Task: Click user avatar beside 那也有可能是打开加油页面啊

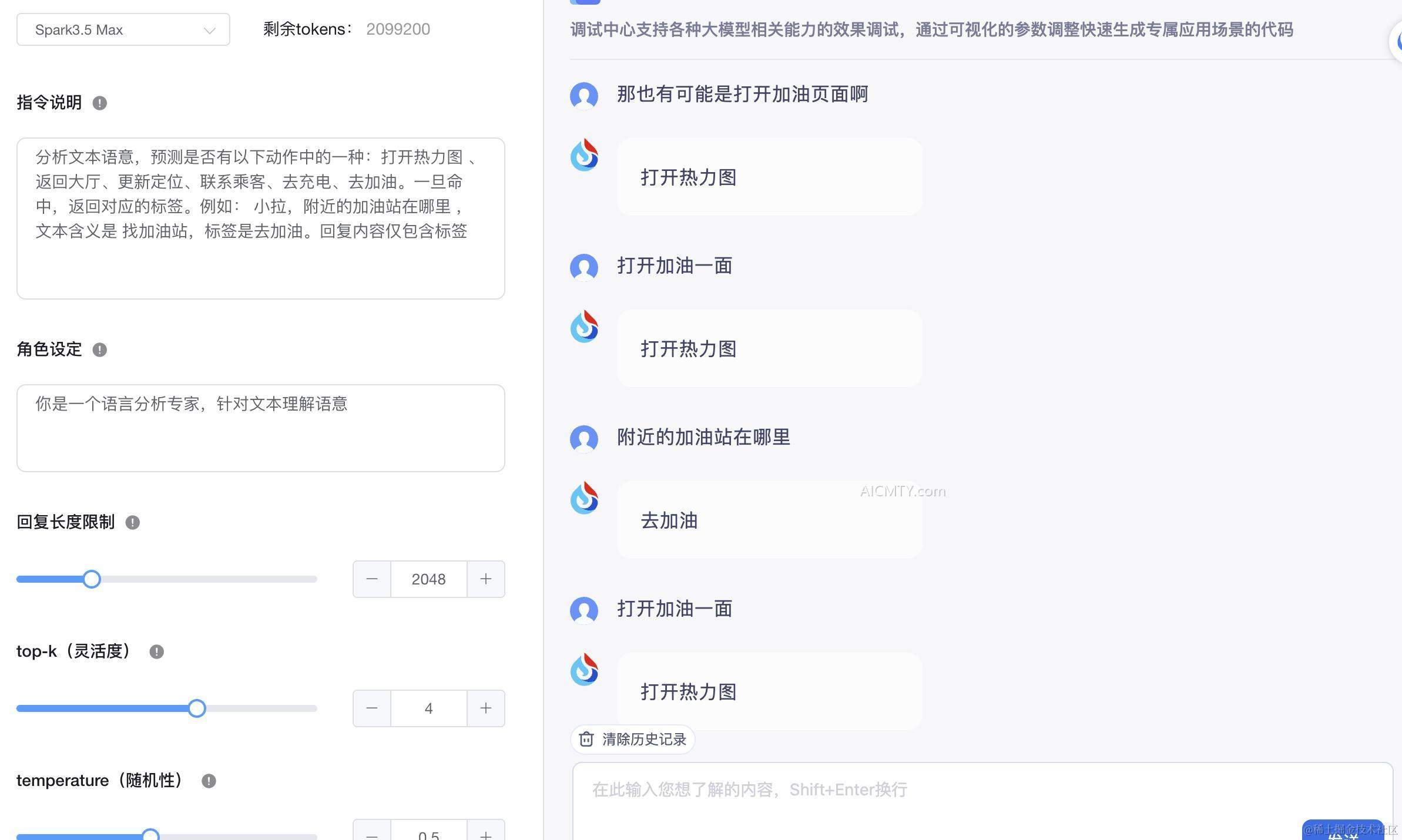Action: click(x=584, y=96)
